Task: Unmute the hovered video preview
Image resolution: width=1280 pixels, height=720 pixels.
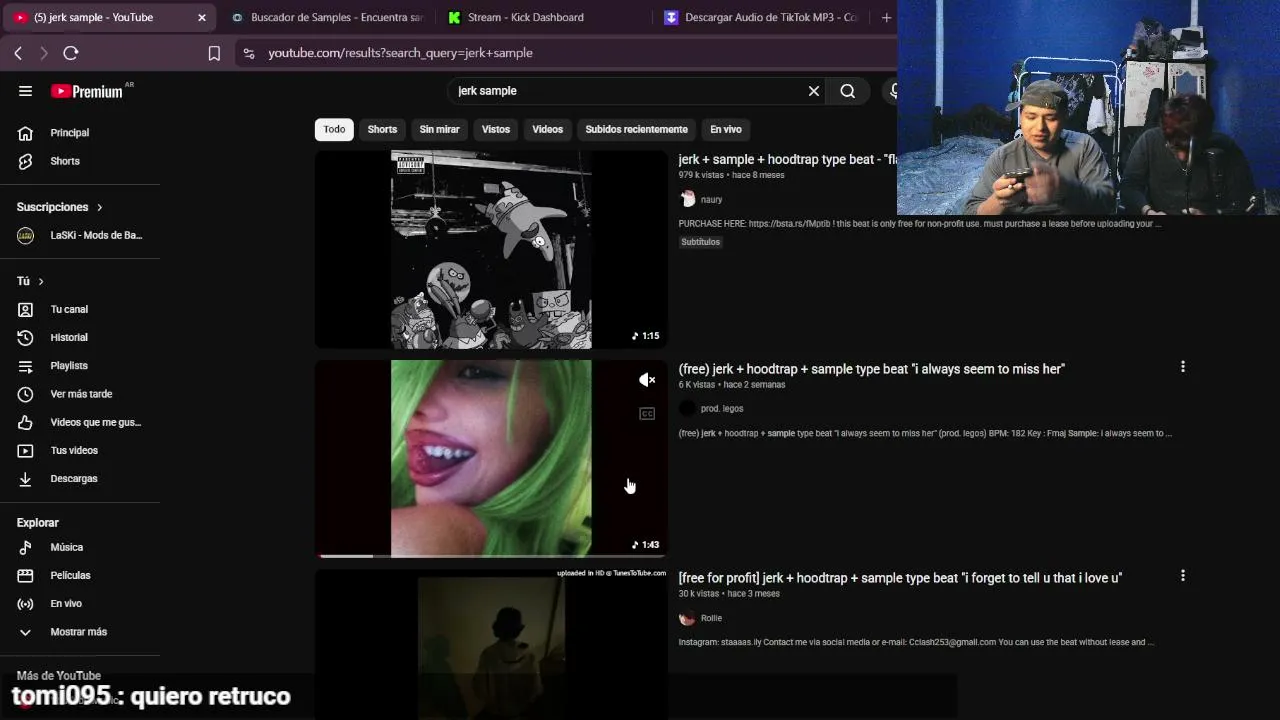Action: click(x=647, y=380)
